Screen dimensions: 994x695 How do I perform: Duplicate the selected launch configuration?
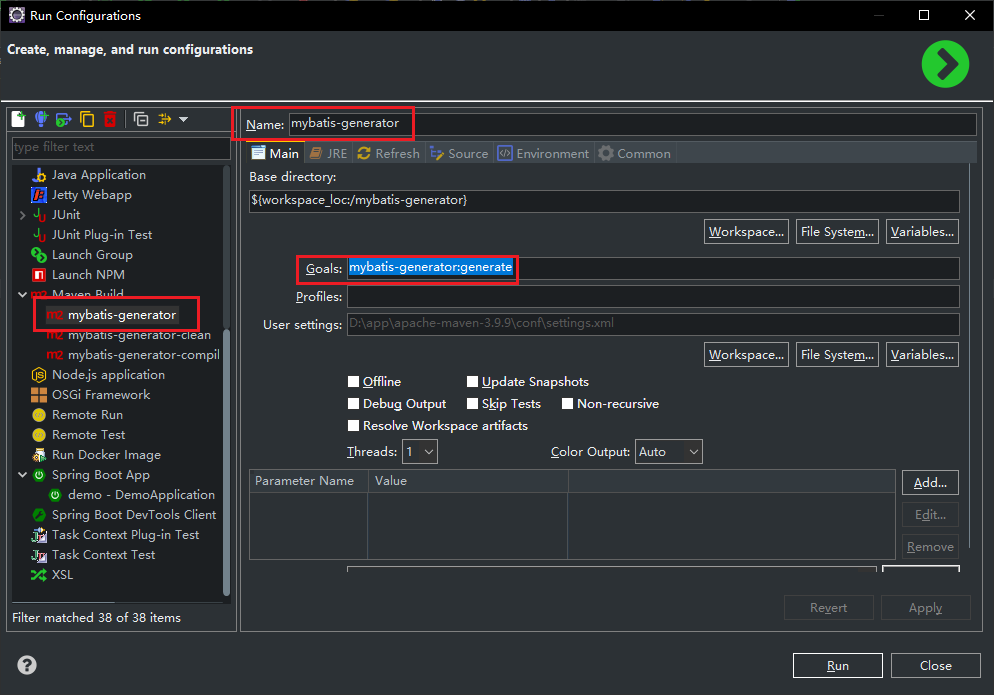(87, 120)
